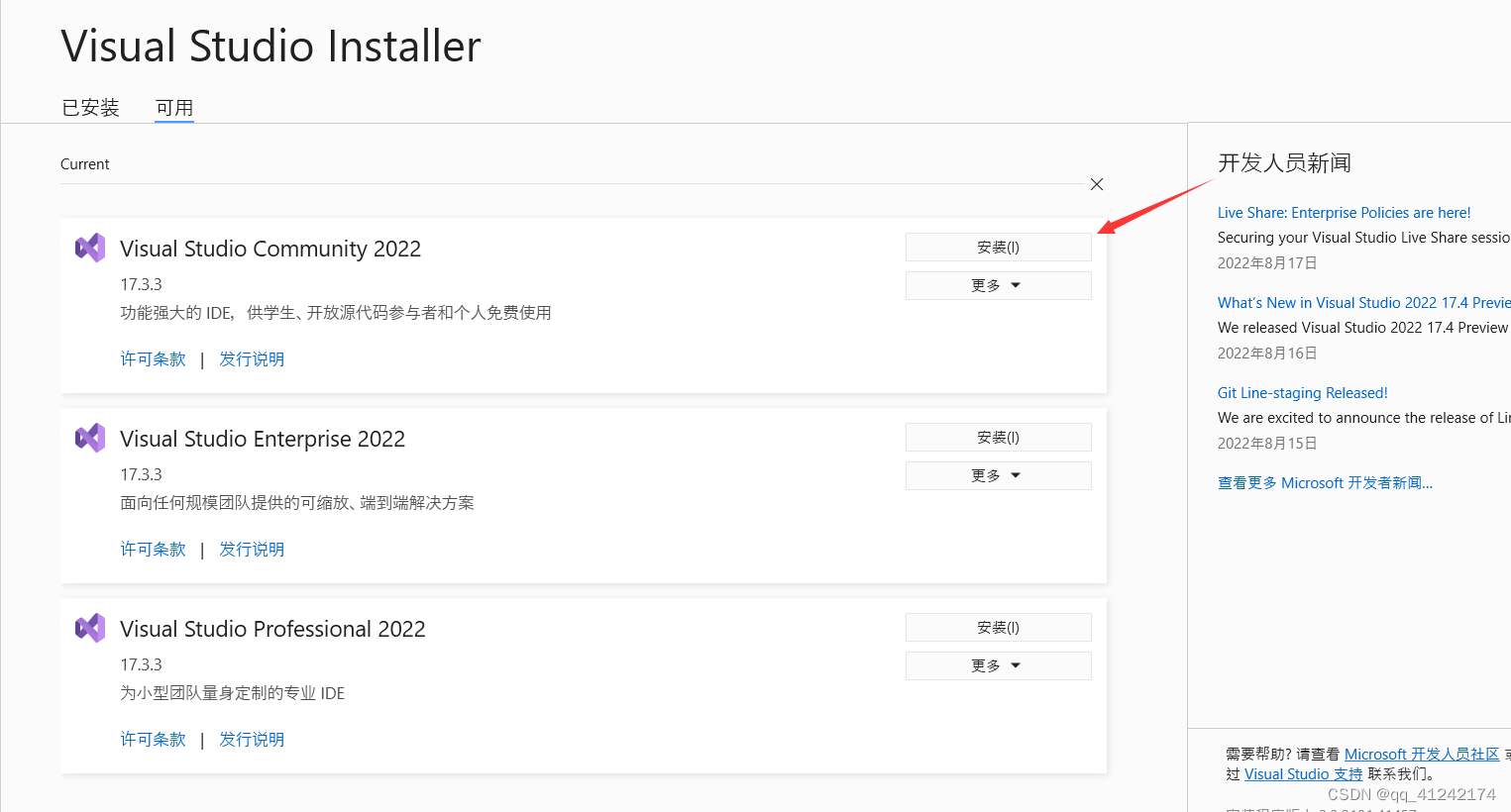Click the Visual Studio Installer title text
This screenshot has width=1511, height=812.
coord(270,47)
